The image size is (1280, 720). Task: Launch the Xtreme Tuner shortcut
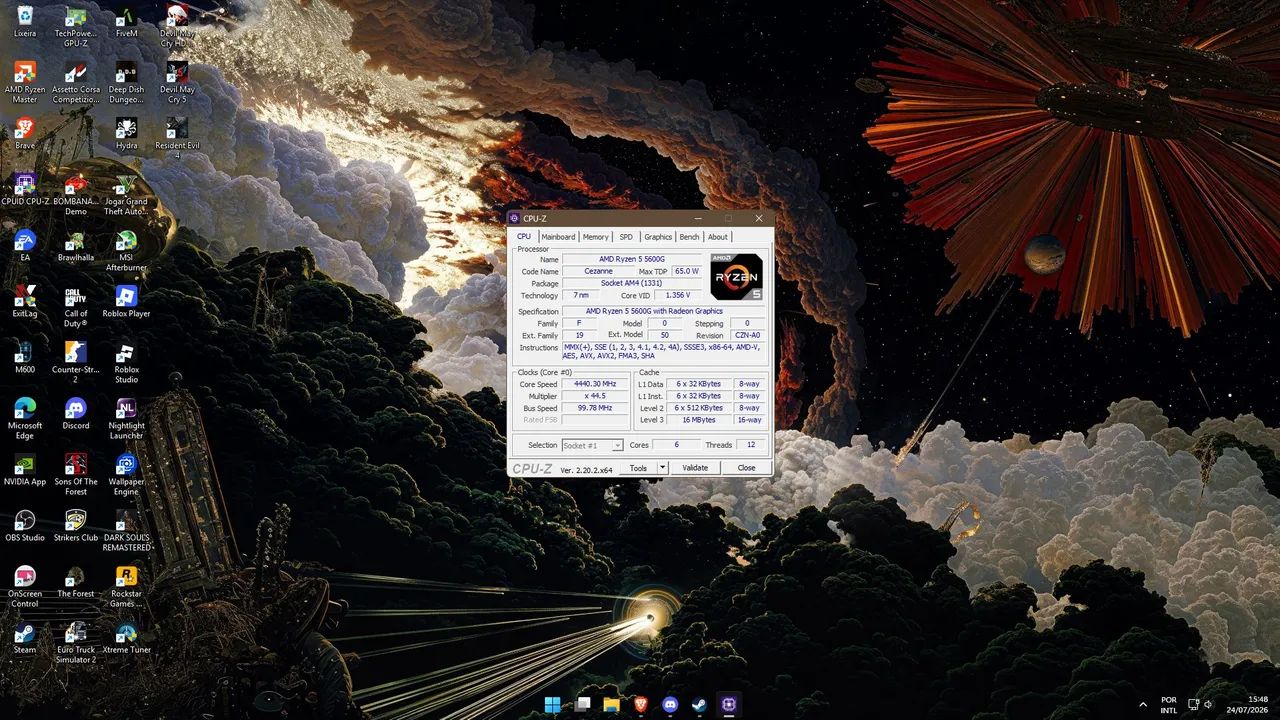point(127,638)
